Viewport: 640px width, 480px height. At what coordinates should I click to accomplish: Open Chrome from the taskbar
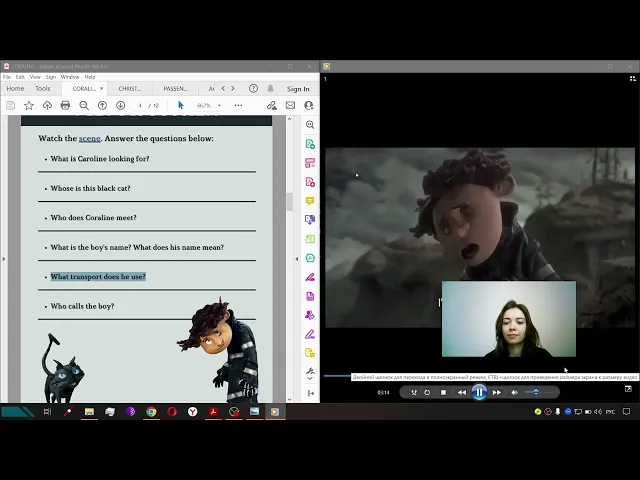151,411
